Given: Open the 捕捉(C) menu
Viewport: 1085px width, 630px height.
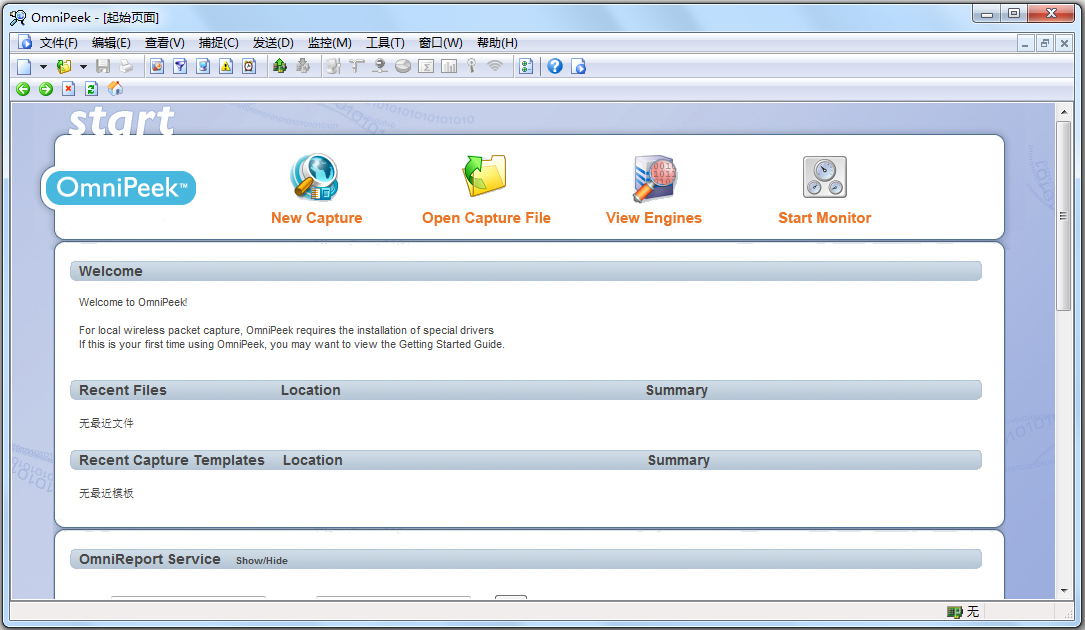Looking at the screenshot, I should coord(218,43).
